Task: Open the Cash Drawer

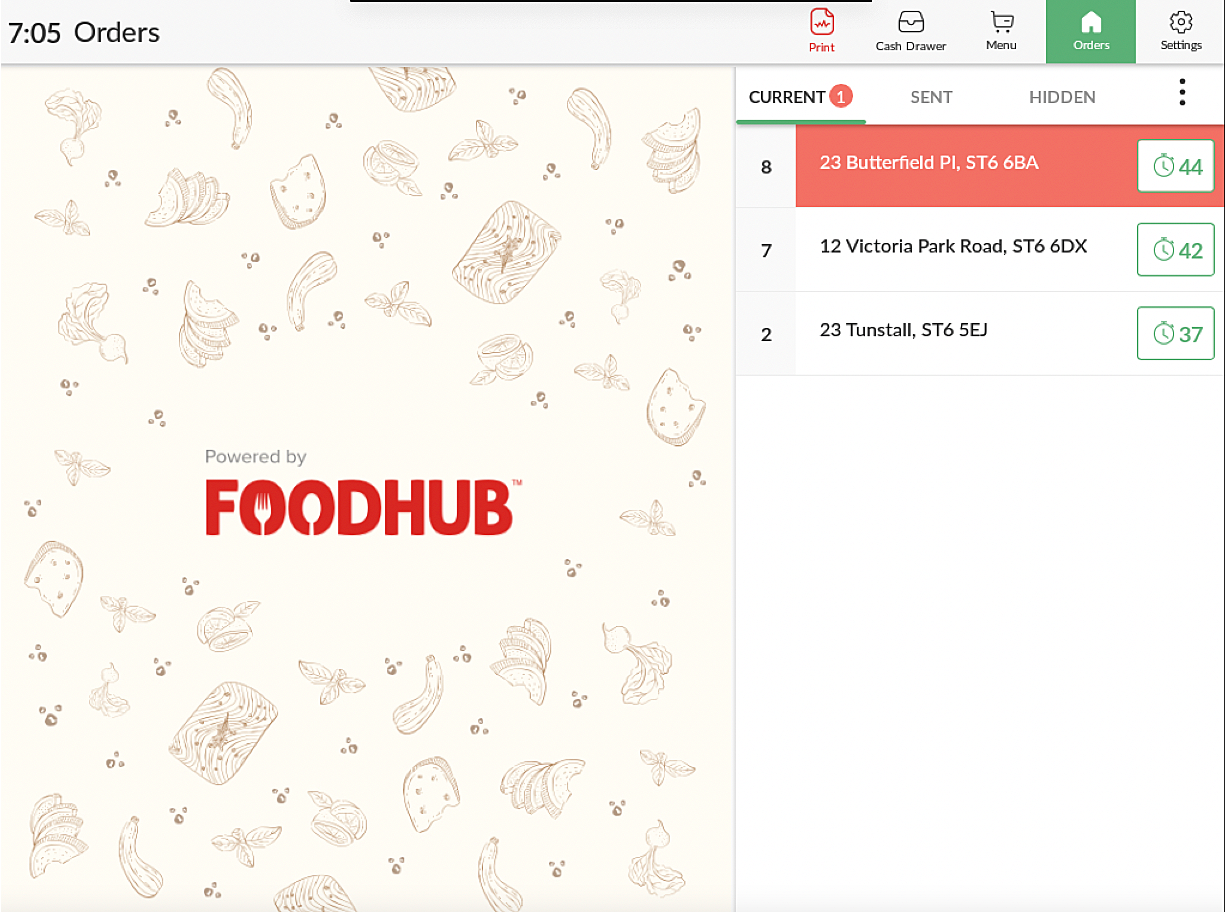Action: coord(910,31)
